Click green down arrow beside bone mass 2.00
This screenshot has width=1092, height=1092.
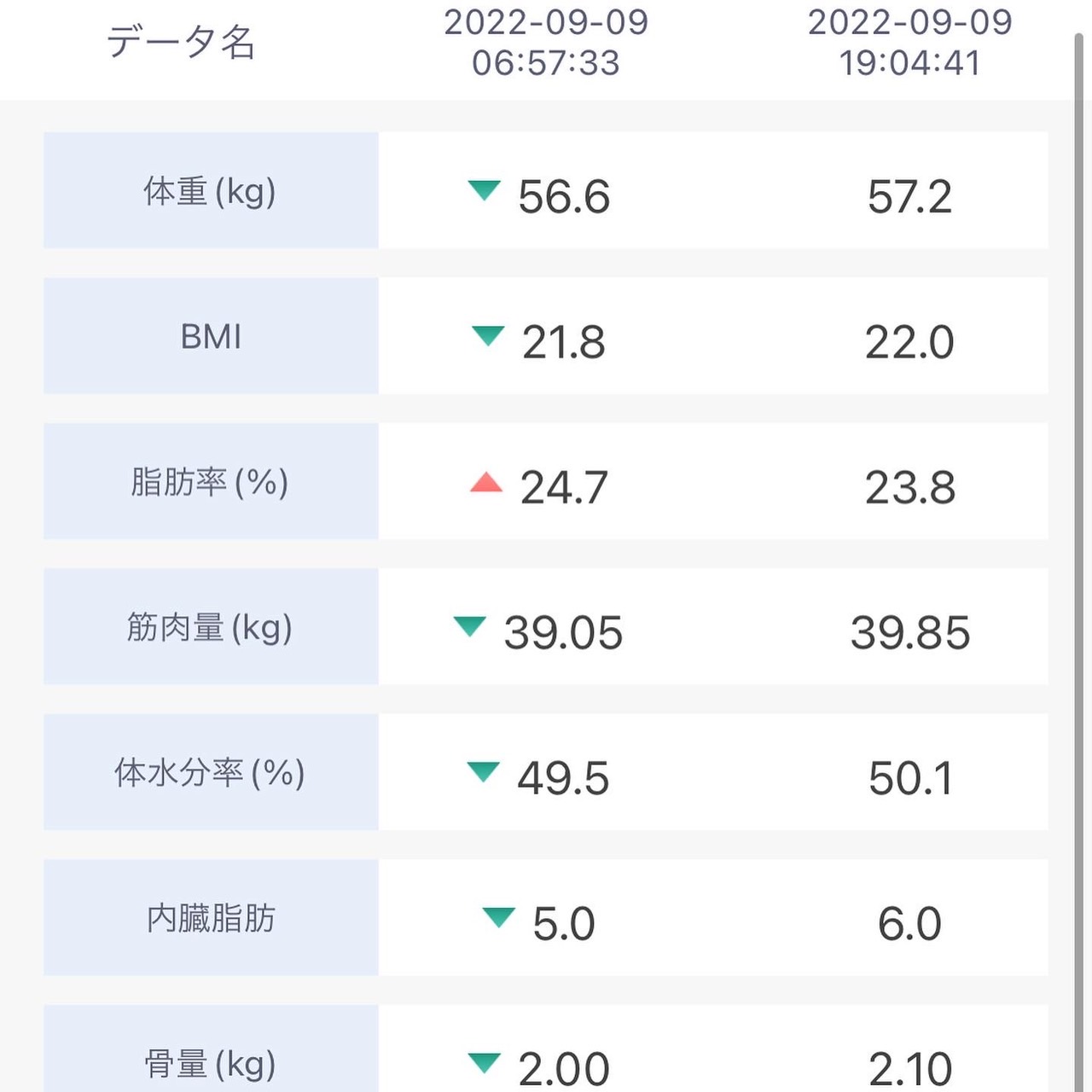point(484,1062)
